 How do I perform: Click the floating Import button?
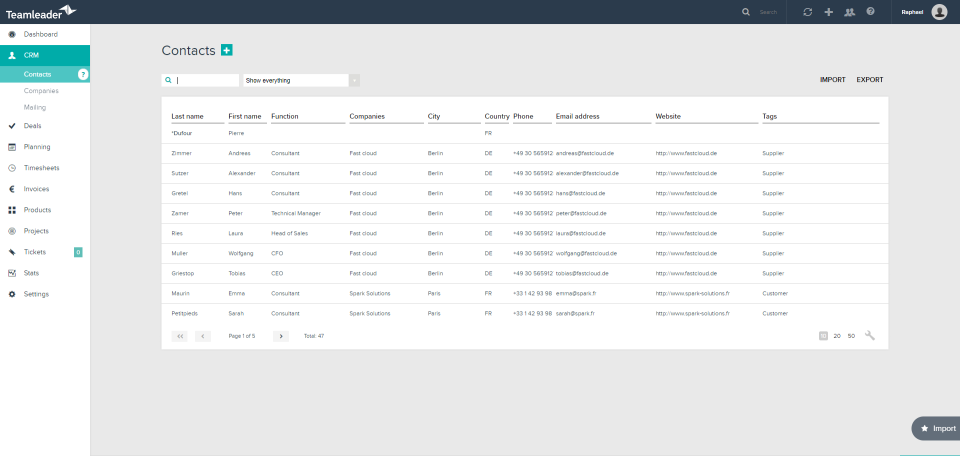[x=936, y=428]
